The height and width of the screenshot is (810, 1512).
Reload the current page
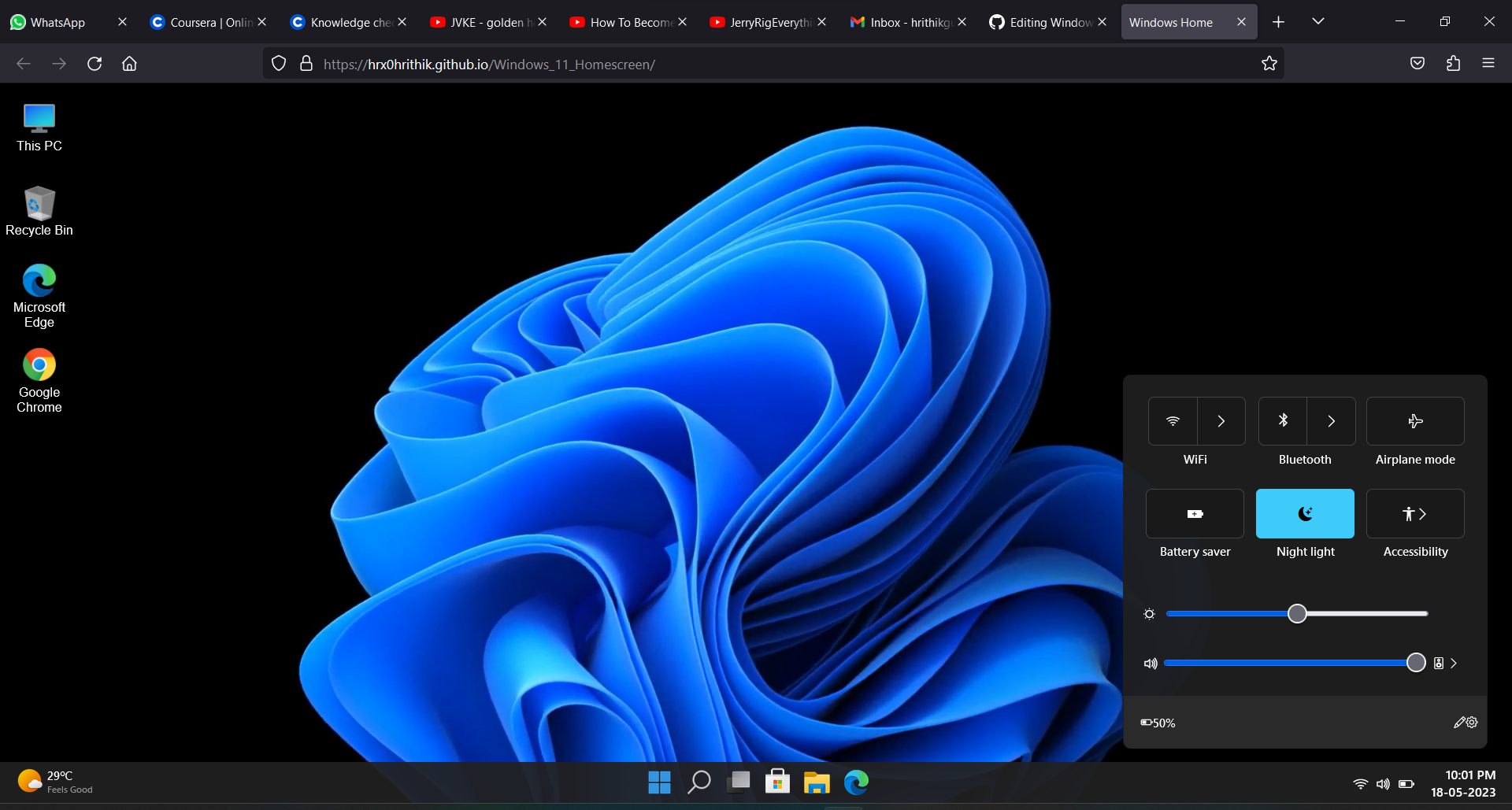point(94,64)
